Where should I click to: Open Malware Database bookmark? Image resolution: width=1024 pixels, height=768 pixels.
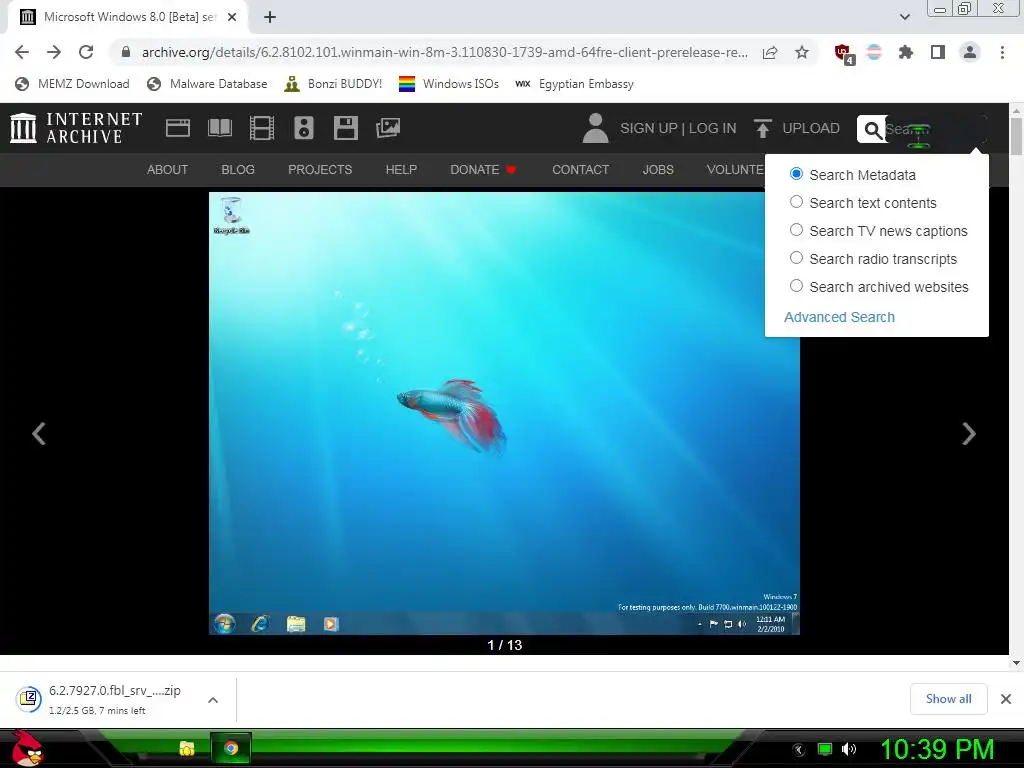click(207, 84)
